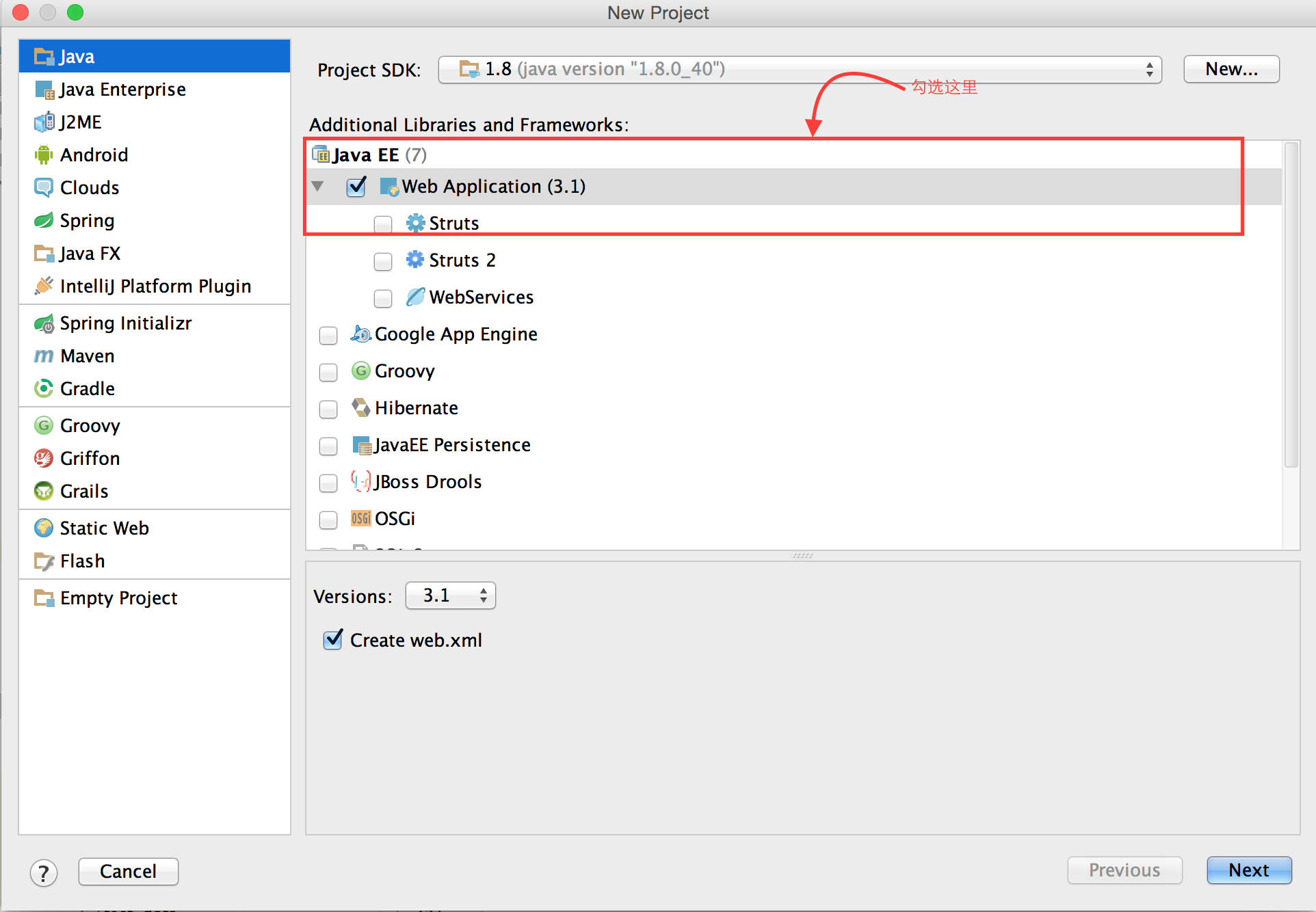Image resolution: width=1316 pixels, height=912 pixels.
Task: Click the splitter handle below frameworks list
Action: pos(802,556)
